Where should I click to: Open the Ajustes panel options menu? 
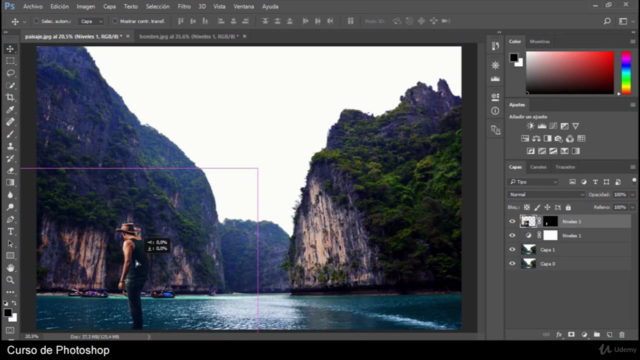633,105
